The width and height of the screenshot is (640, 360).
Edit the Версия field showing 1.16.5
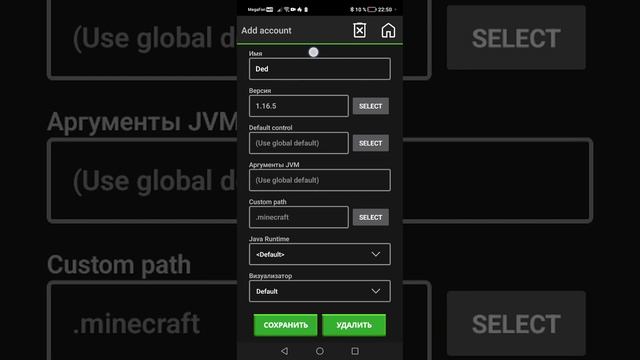click(299, 106)
